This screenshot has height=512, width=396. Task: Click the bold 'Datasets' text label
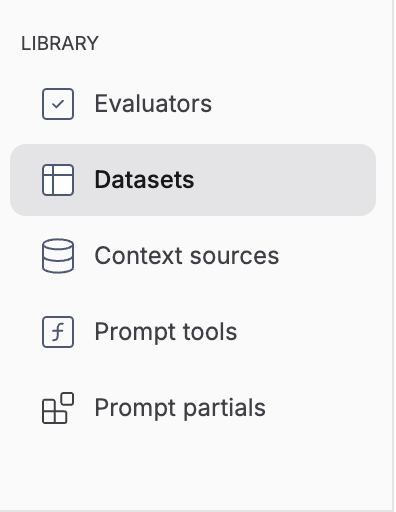point(144,180)
